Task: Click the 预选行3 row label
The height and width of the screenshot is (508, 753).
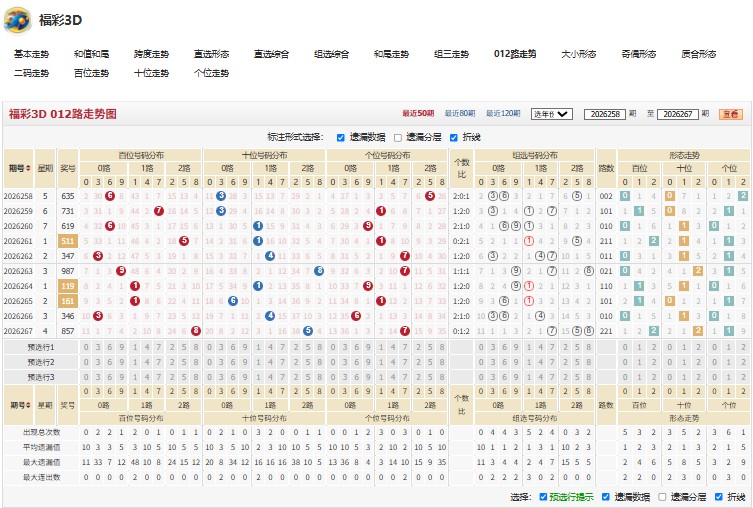Action: [41, 377]
